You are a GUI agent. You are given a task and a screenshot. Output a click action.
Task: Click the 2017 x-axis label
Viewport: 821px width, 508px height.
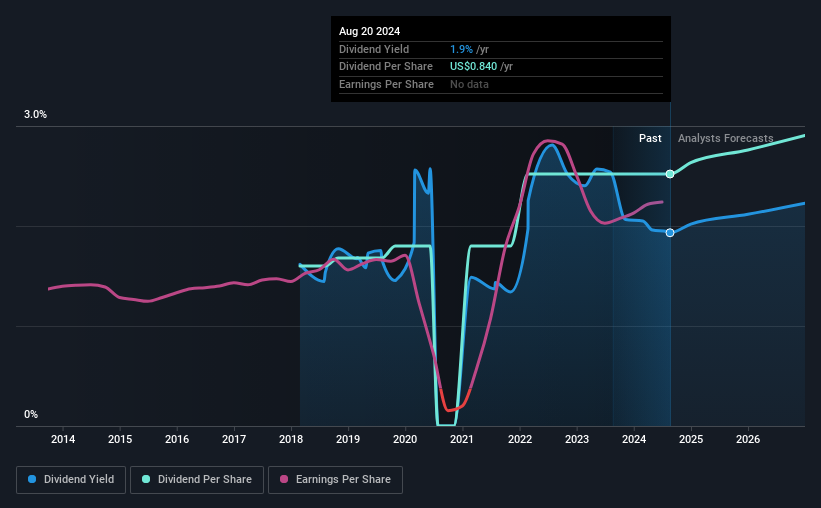click(234, 439)
